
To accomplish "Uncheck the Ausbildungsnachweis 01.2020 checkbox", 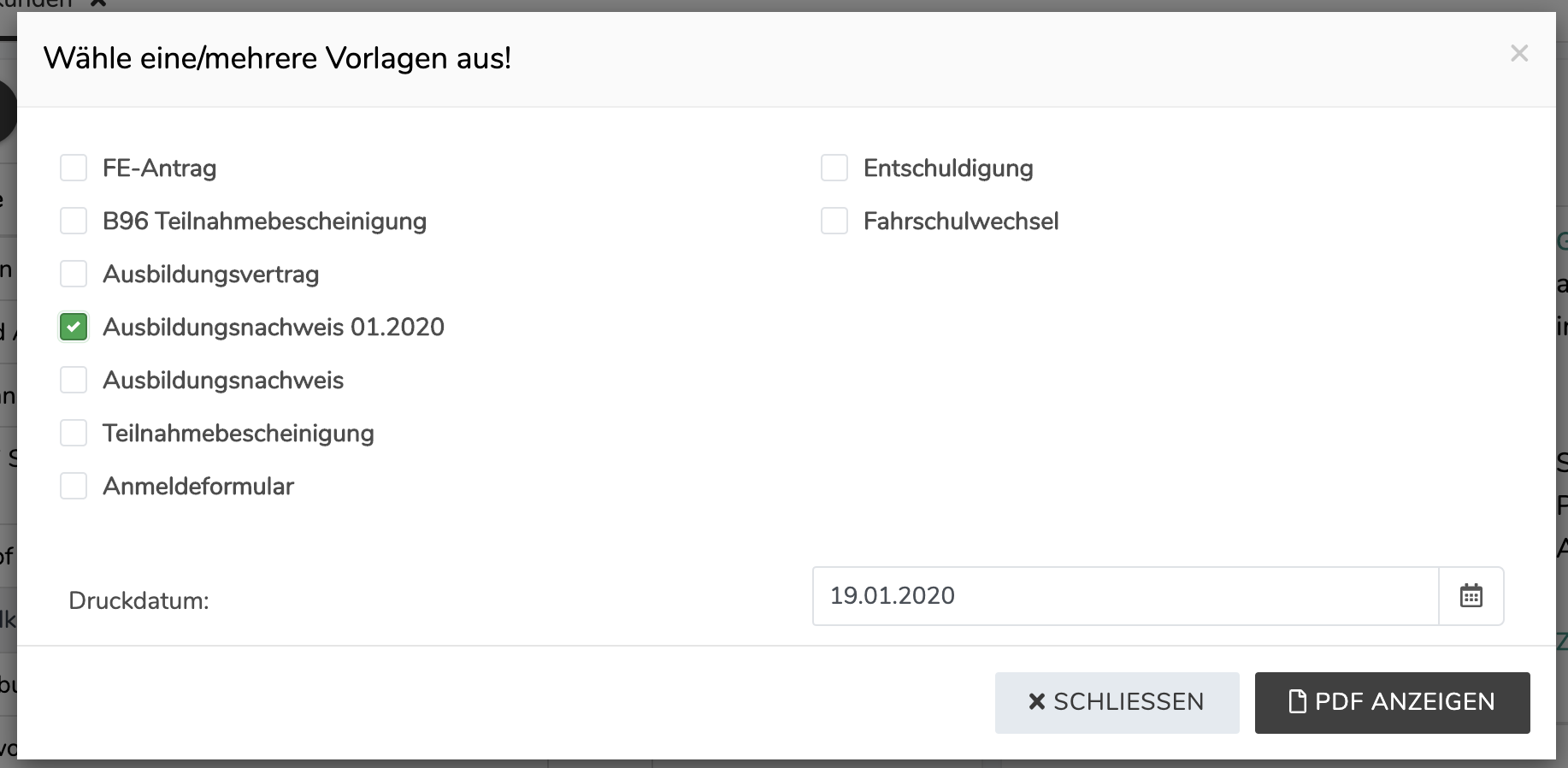I will 74,328.
